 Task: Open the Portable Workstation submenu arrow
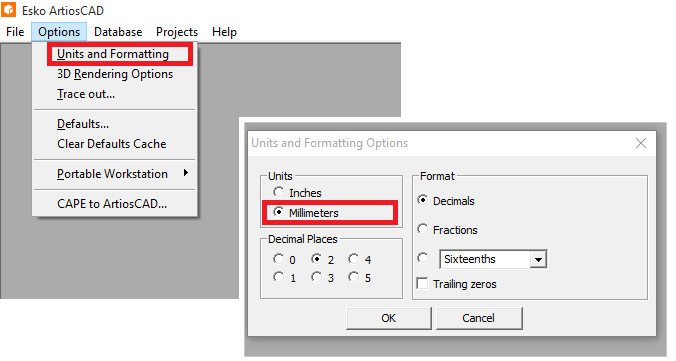[x=186, y=173]
